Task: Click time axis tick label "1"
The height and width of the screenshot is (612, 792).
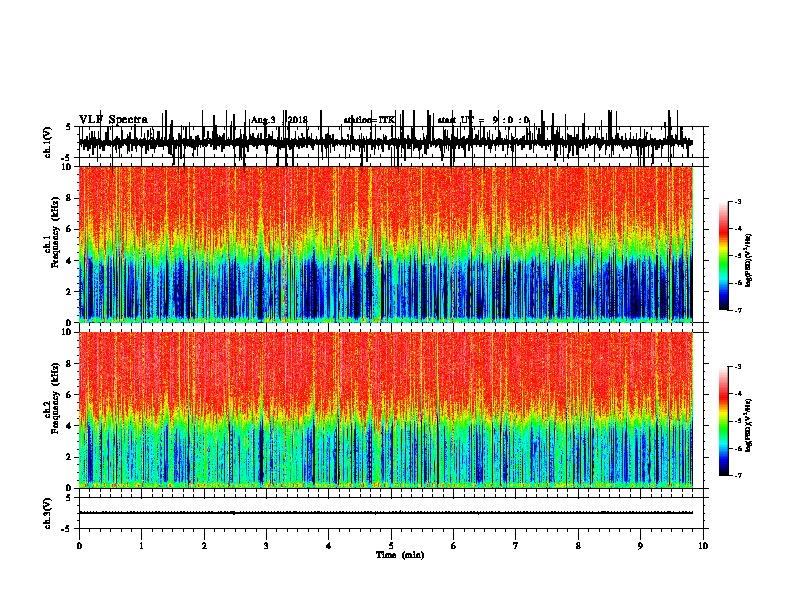Action: point(141,546)
